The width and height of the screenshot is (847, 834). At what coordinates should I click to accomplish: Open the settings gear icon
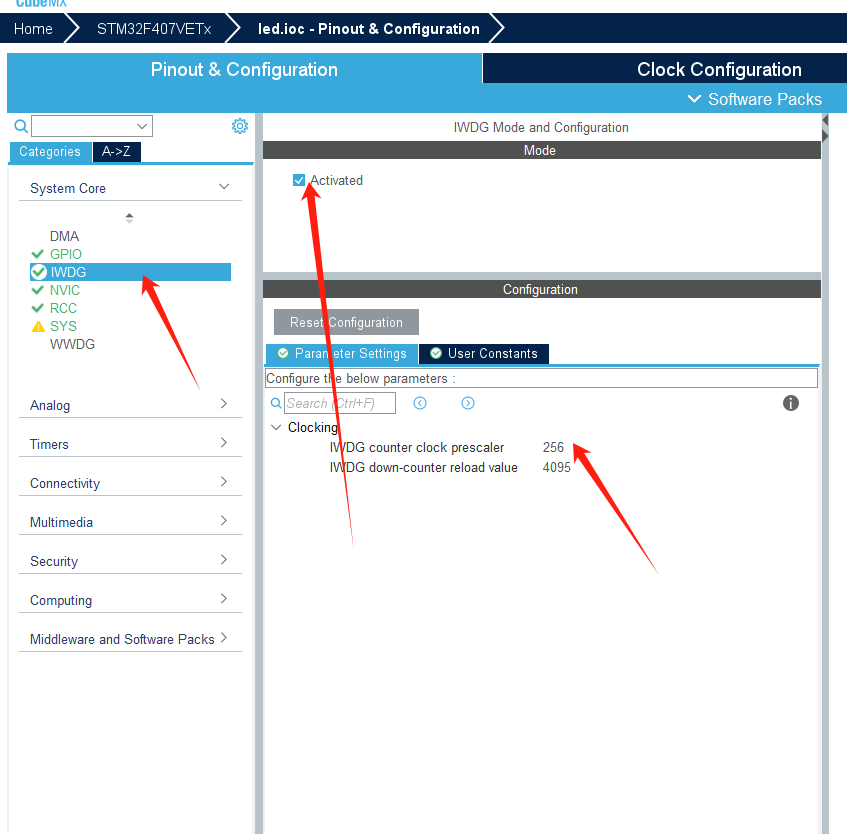[240, 126]
